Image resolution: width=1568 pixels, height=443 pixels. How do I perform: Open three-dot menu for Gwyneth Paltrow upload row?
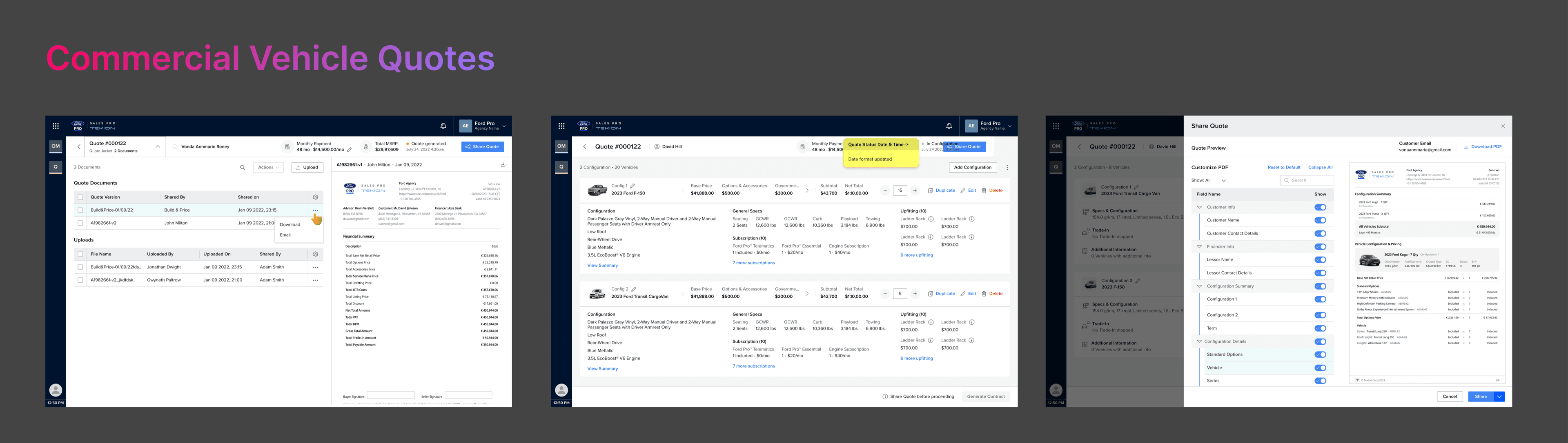(x=315, y=280)
